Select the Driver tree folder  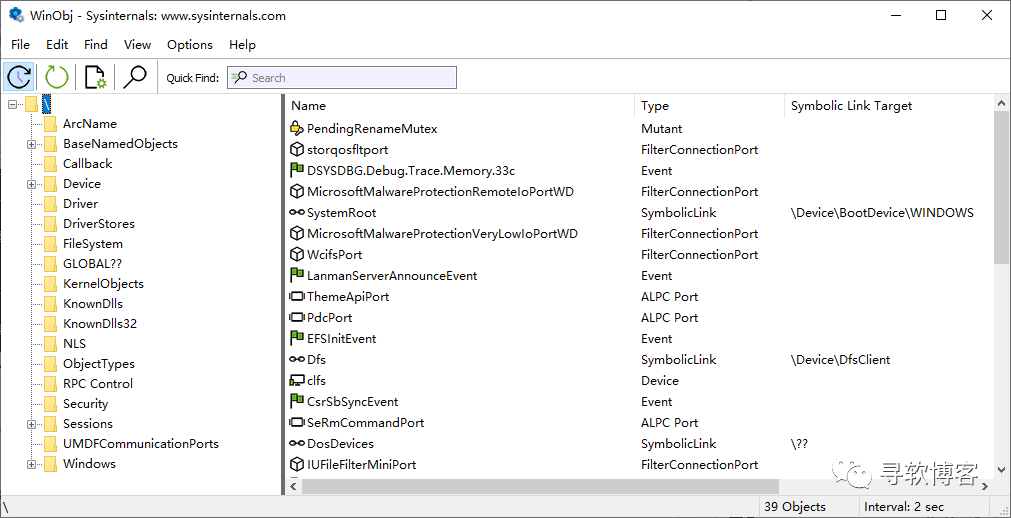coord(81,204)
